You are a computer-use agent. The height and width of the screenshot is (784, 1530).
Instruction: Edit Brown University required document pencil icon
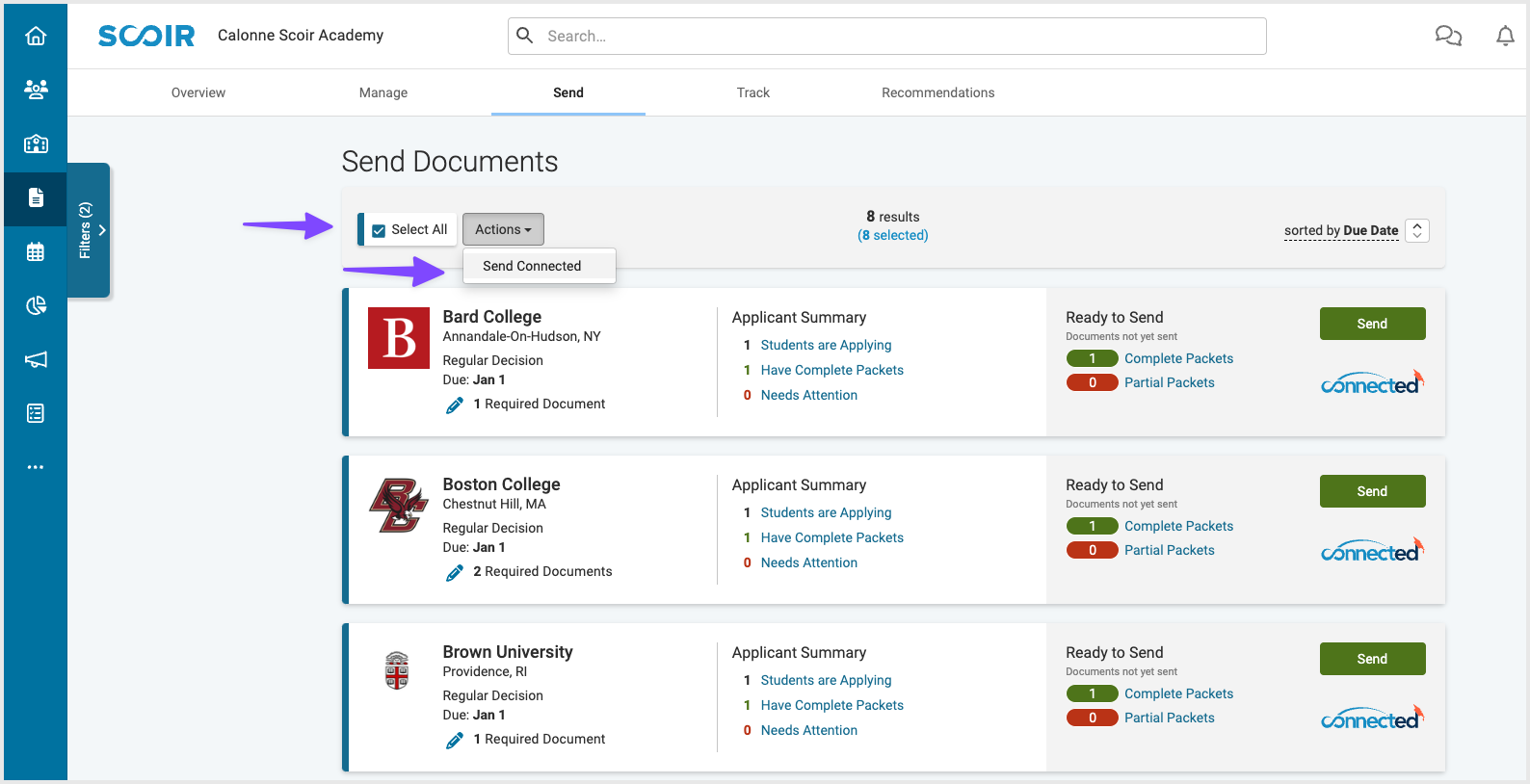point(455,741)
